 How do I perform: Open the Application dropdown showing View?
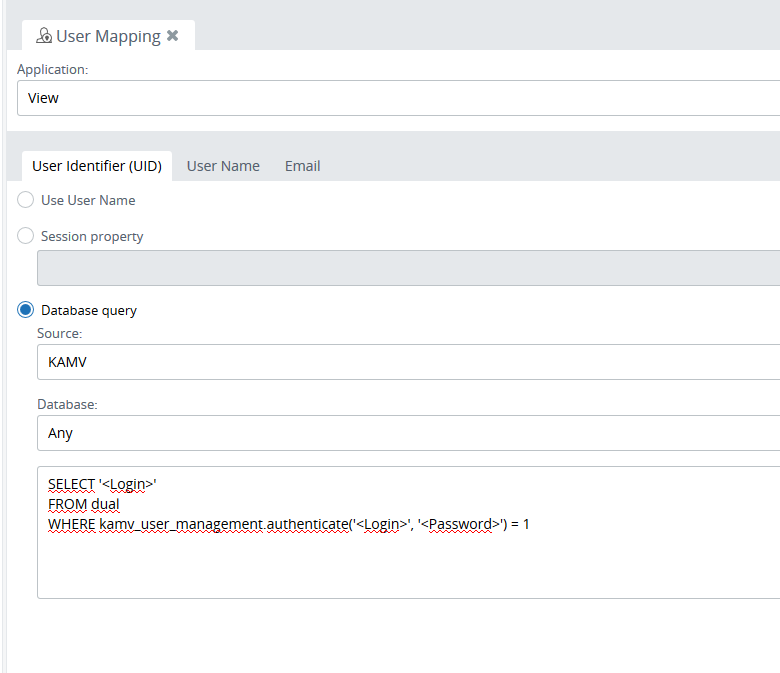400,98
